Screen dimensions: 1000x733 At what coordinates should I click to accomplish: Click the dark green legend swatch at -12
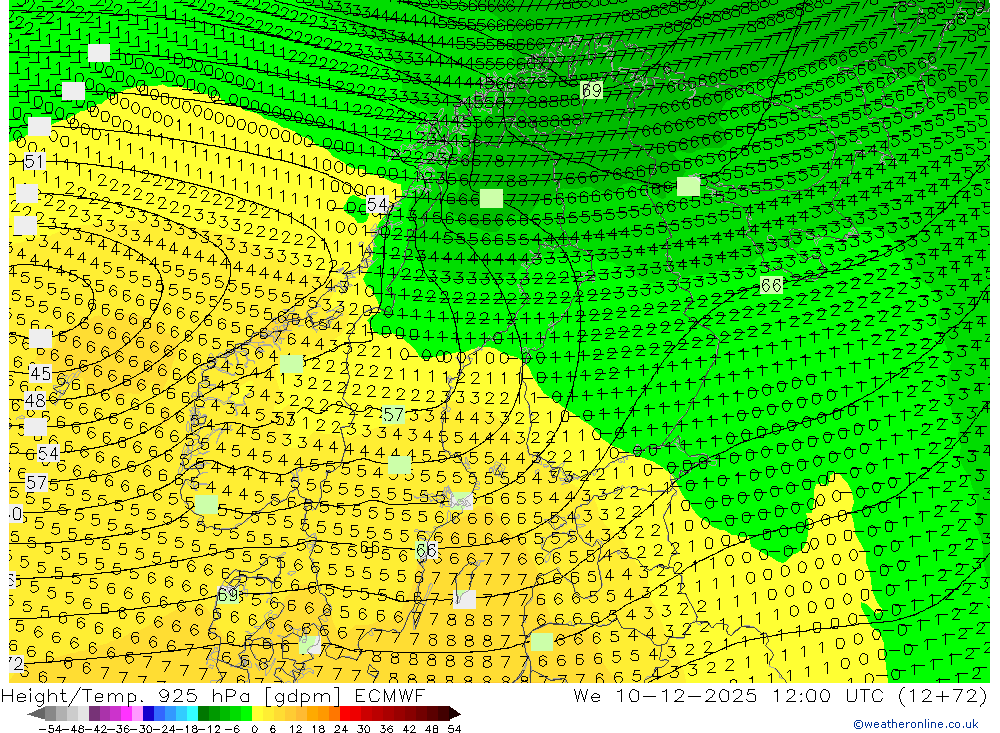pyautogui.click(x=203, y=713)
